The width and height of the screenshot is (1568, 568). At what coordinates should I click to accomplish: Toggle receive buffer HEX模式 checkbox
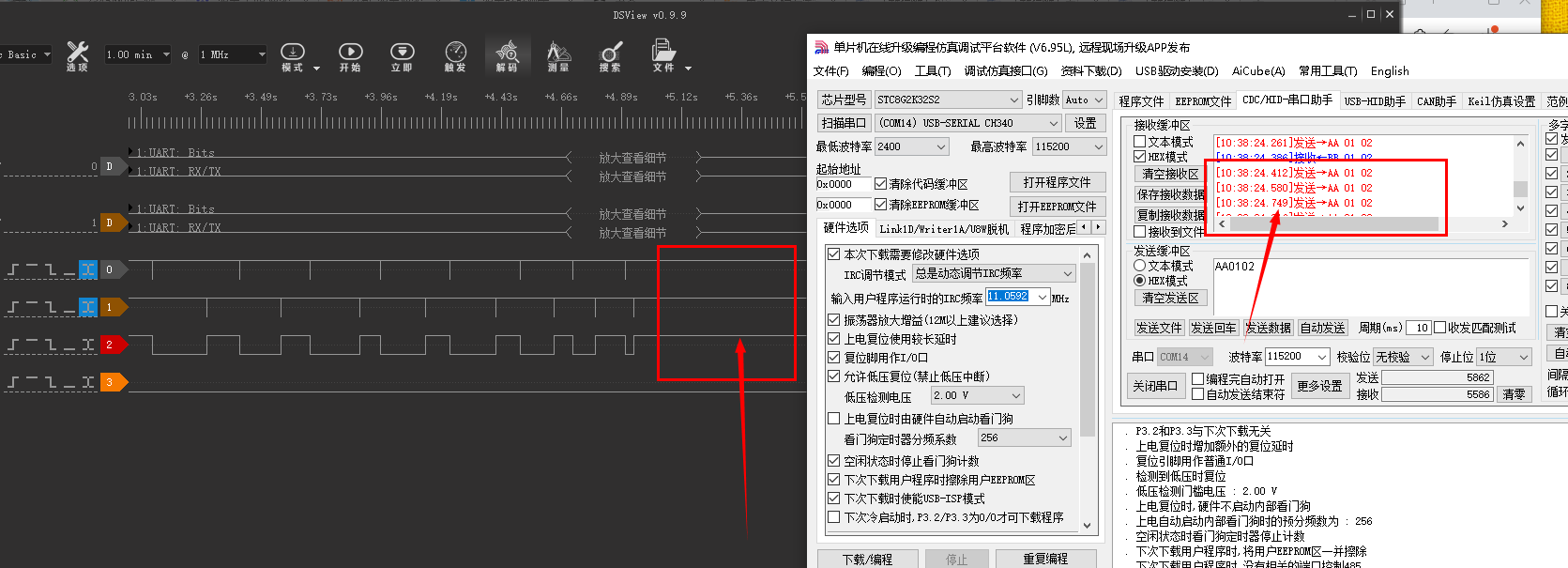point(1140,157)
